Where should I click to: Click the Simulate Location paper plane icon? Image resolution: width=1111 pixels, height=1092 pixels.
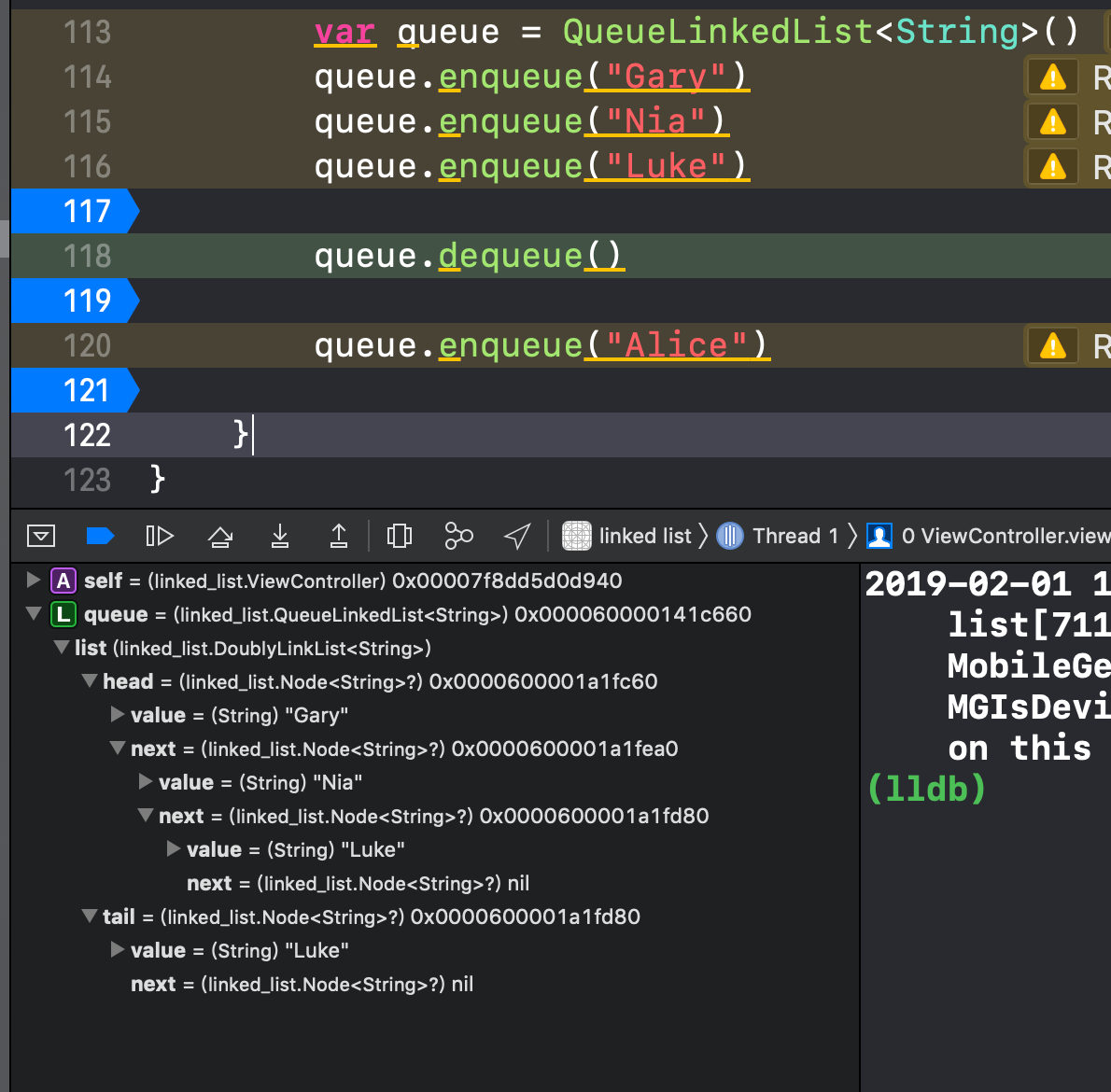[516, 536]
